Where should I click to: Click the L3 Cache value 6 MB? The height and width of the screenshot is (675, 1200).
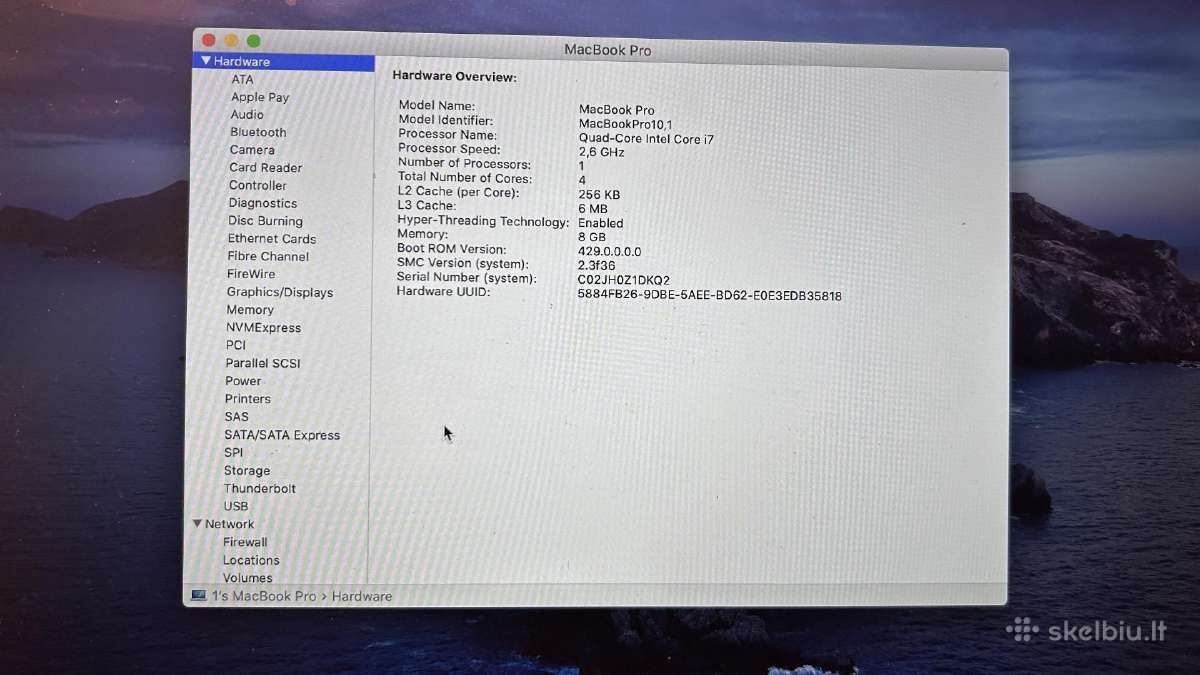click(593, 209)
